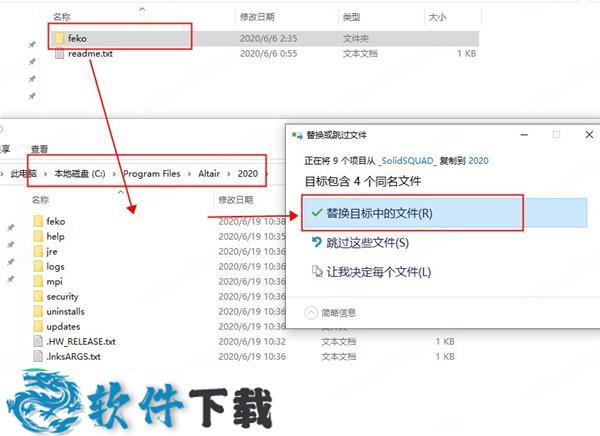Choose 替换目标中的文件(R) option
The height and width of the screenshot is (436, 600).
coord(444,213)
